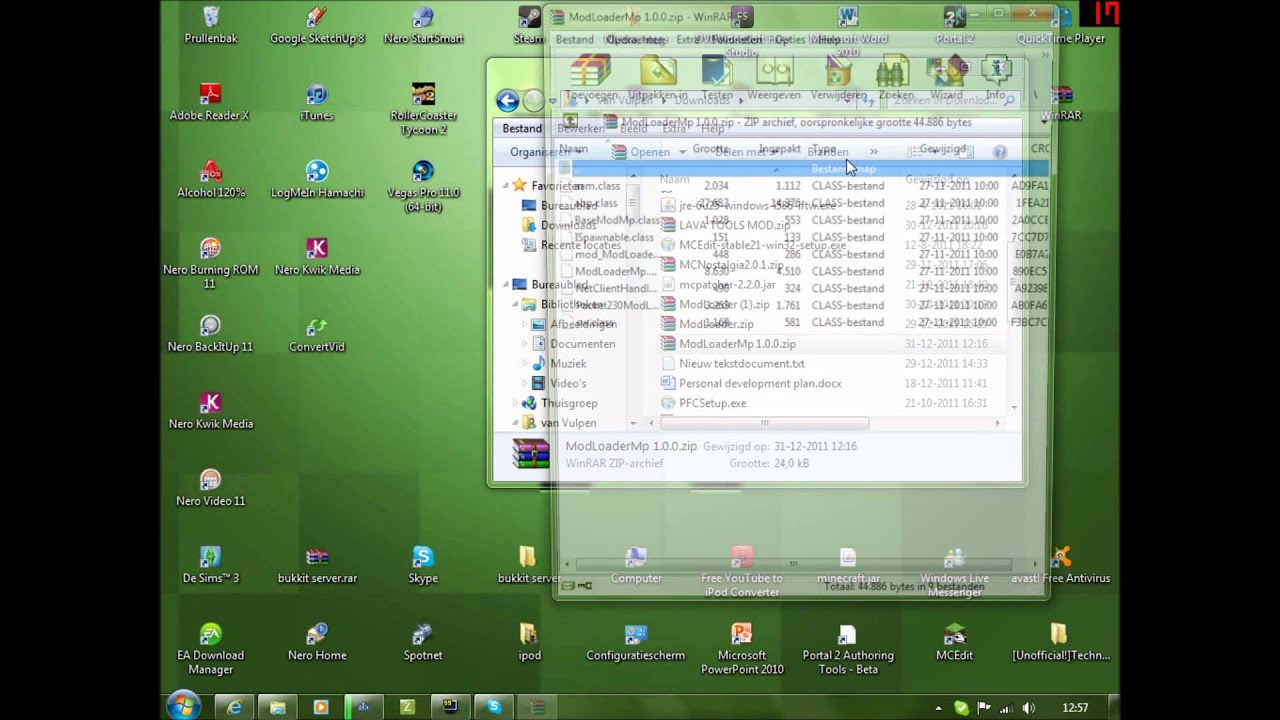Select PFCSetup.exe in the file list

[x=712, y=403]
